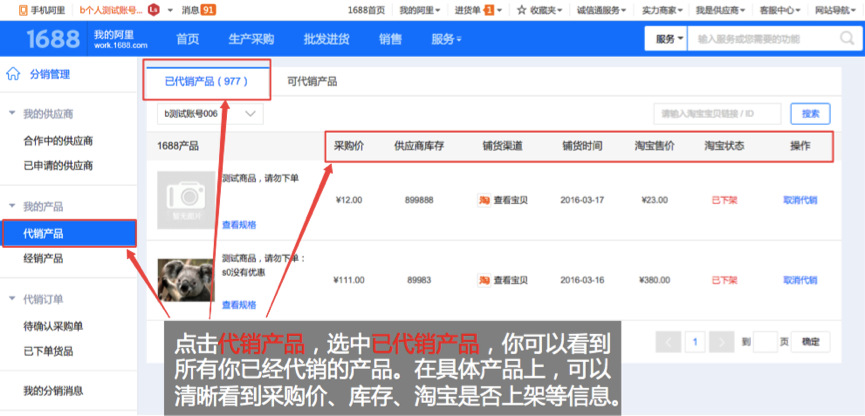Click the Taobao icon in the first product row
The height and width of the screenshot is (416, 865).
tap(484, 200)
